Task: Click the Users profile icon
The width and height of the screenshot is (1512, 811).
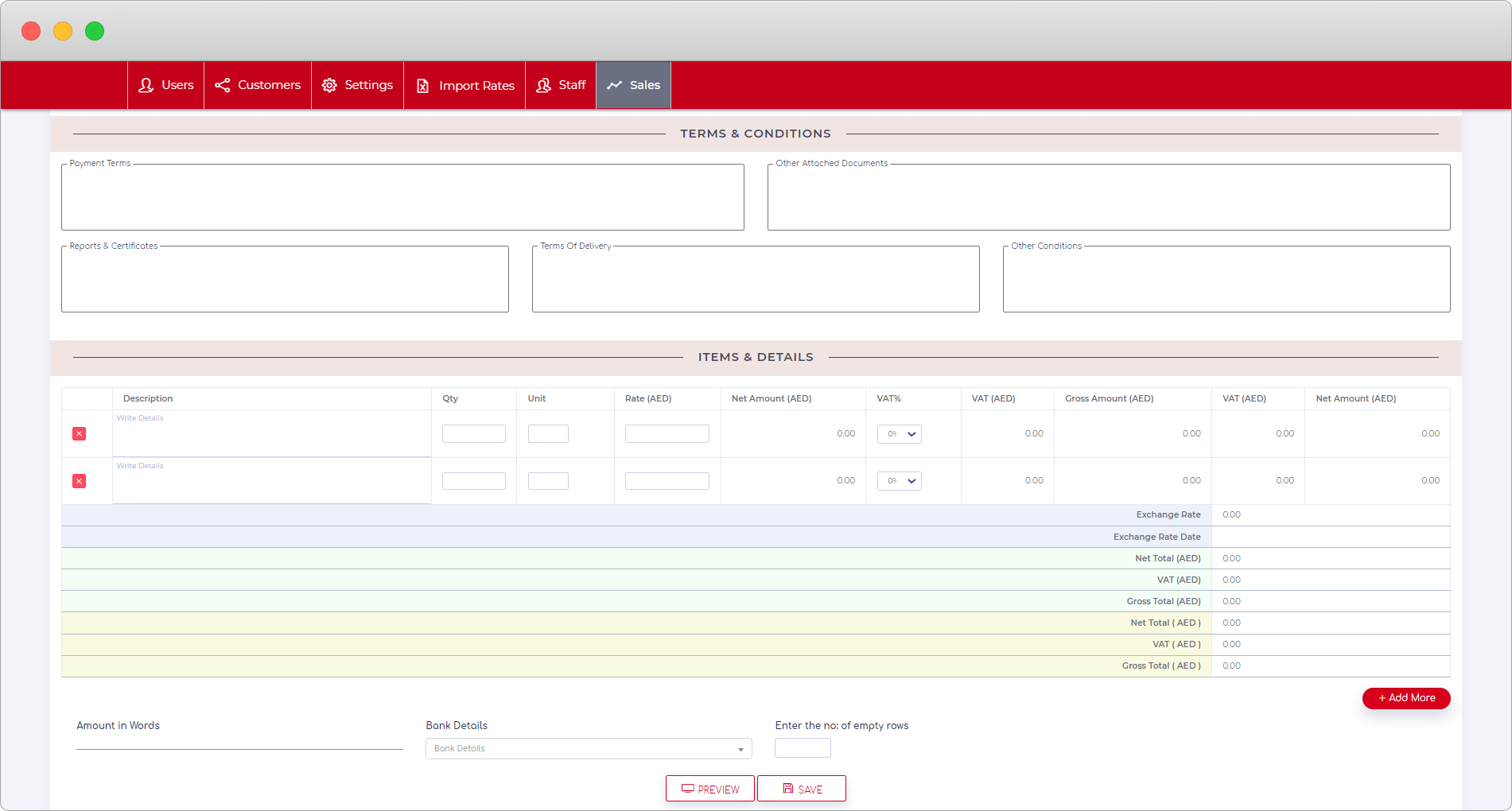Action: [x=146, y=85]
